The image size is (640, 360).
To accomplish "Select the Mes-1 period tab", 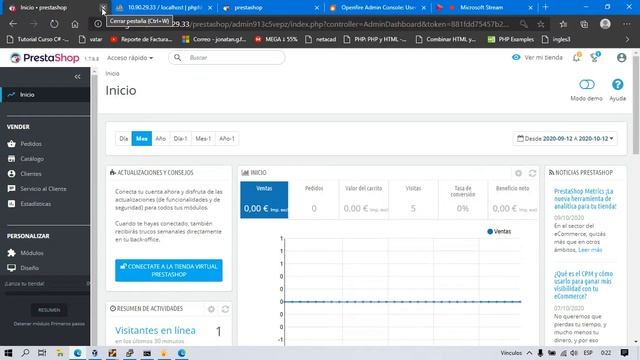I will tap(203, 138).
